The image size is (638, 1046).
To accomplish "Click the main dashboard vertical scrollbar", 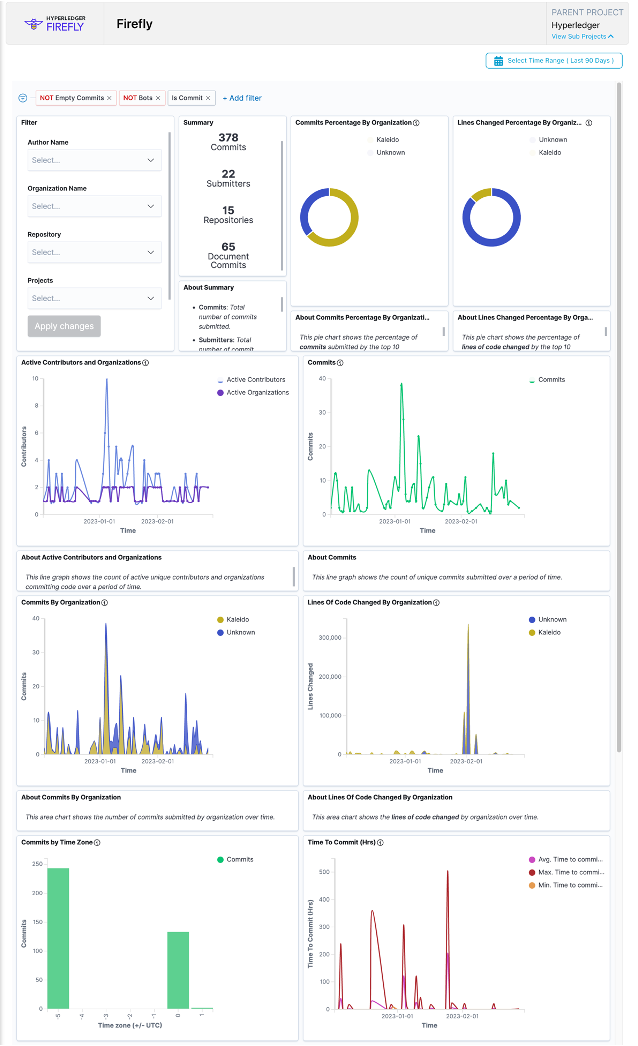I will 619,417.
